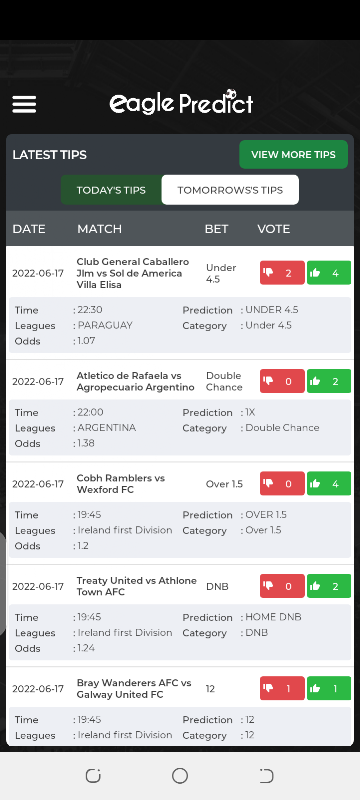Screen dimensions: 360x800
Task: Open the Cobh Ramblers vs Wexford FC match
Action: coord(121,484)
